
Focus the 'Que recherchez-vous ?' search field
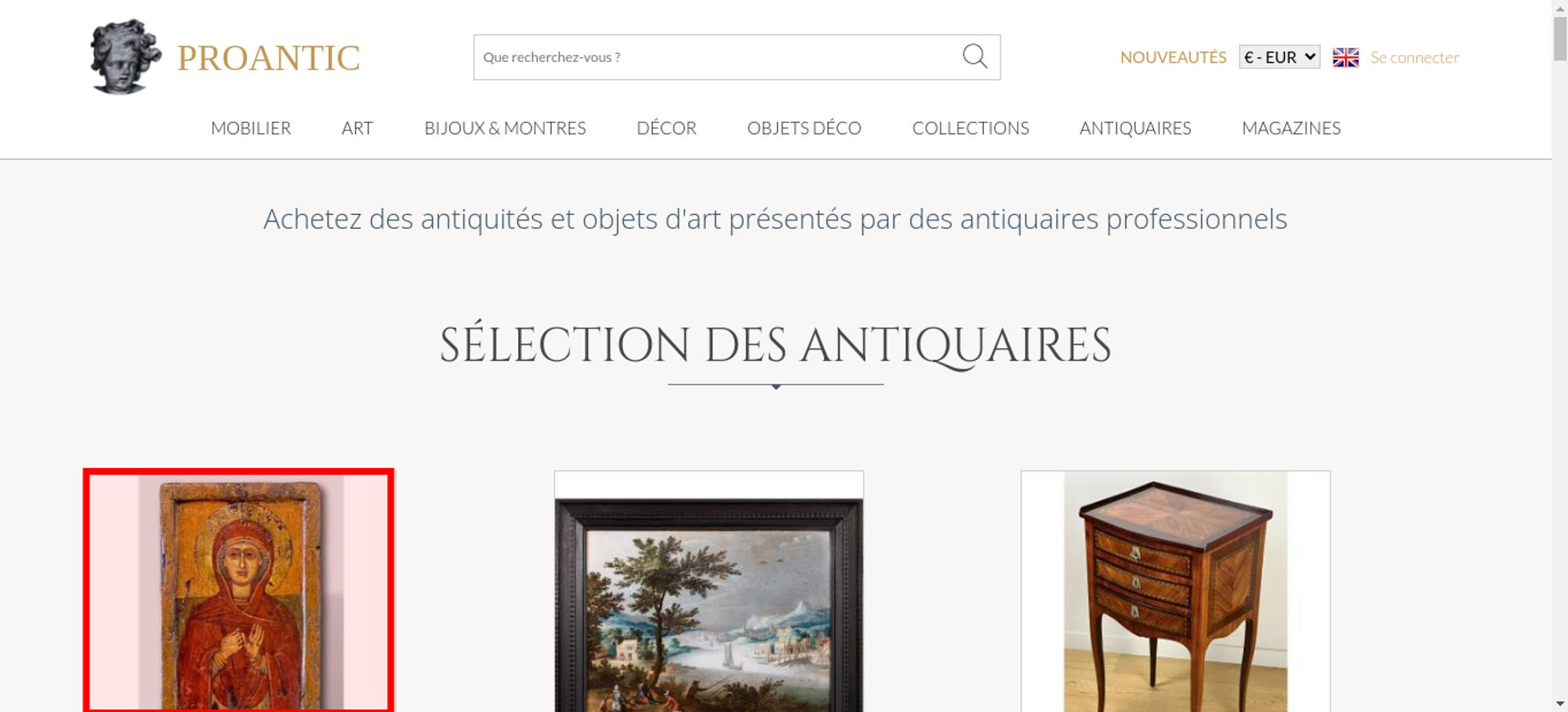coord(717,57)
